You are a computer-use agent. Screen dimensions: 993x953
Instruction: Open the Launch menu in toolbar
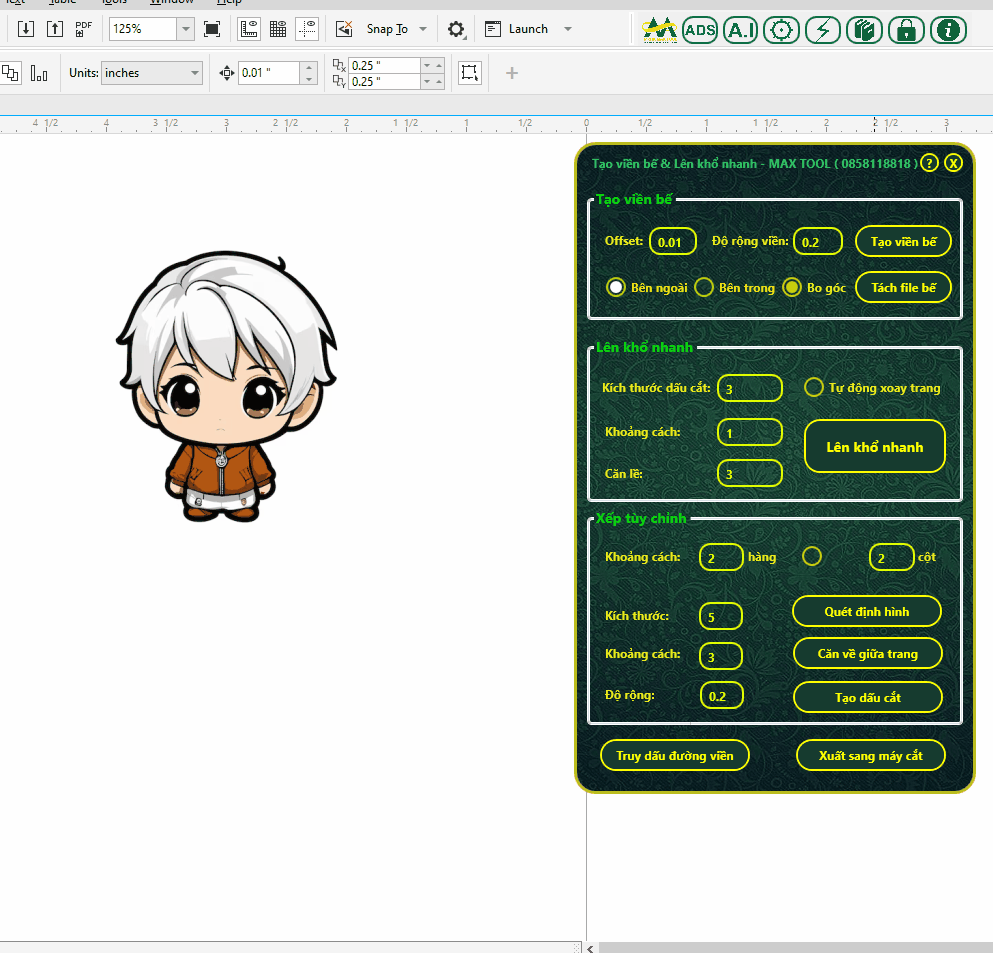[529, 29]
